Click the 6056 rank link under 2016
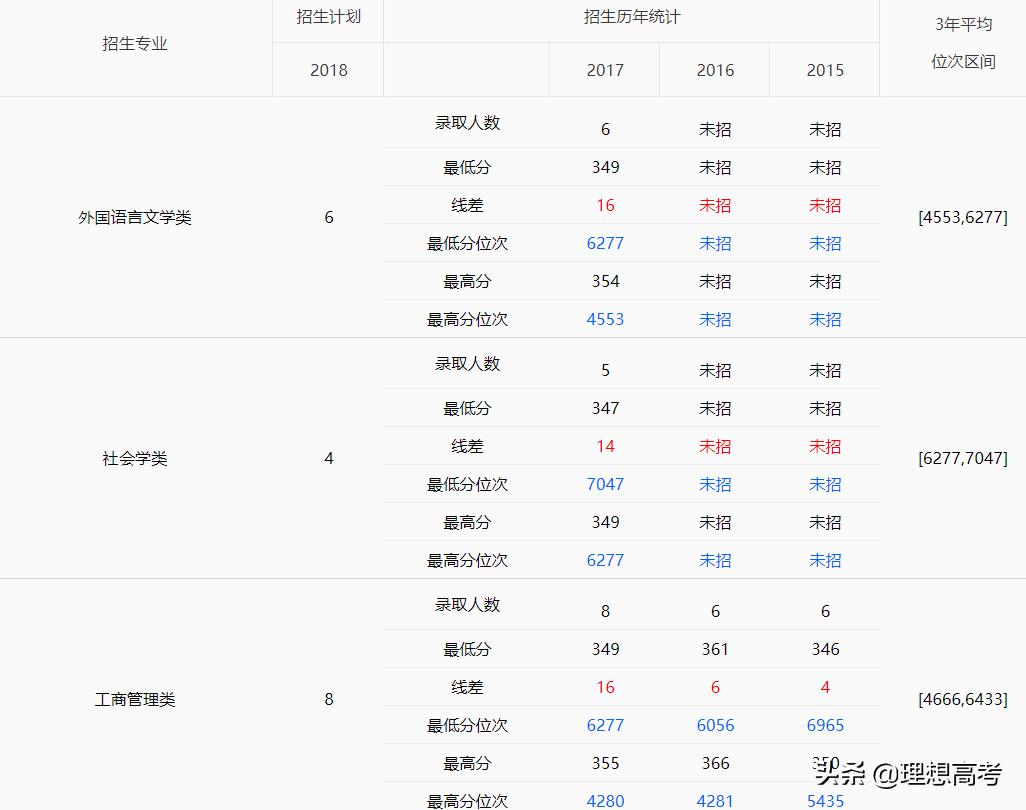 tap(715, 725)
